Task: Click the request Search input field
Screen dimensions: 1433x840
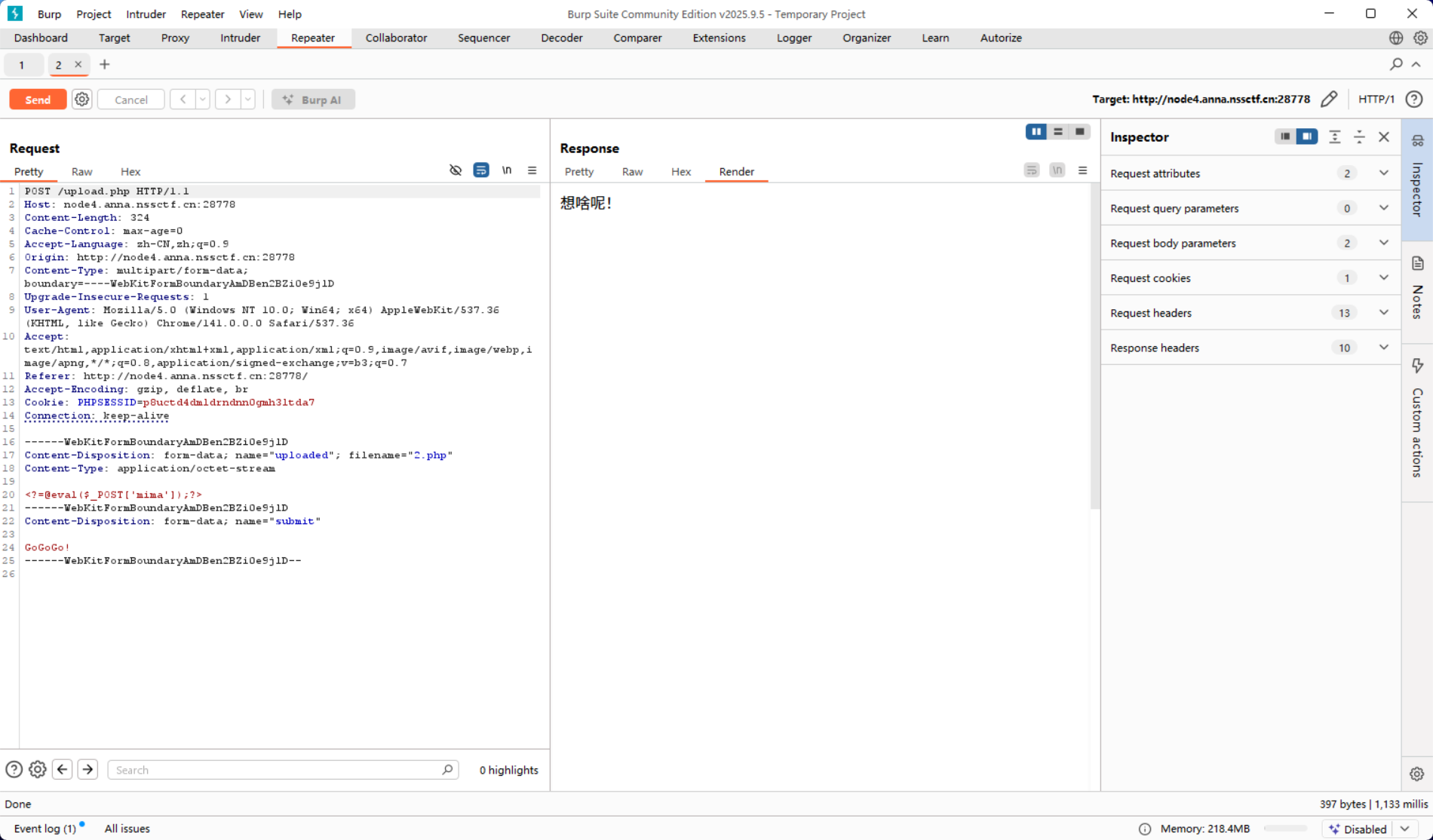Action: pos(283,770)
